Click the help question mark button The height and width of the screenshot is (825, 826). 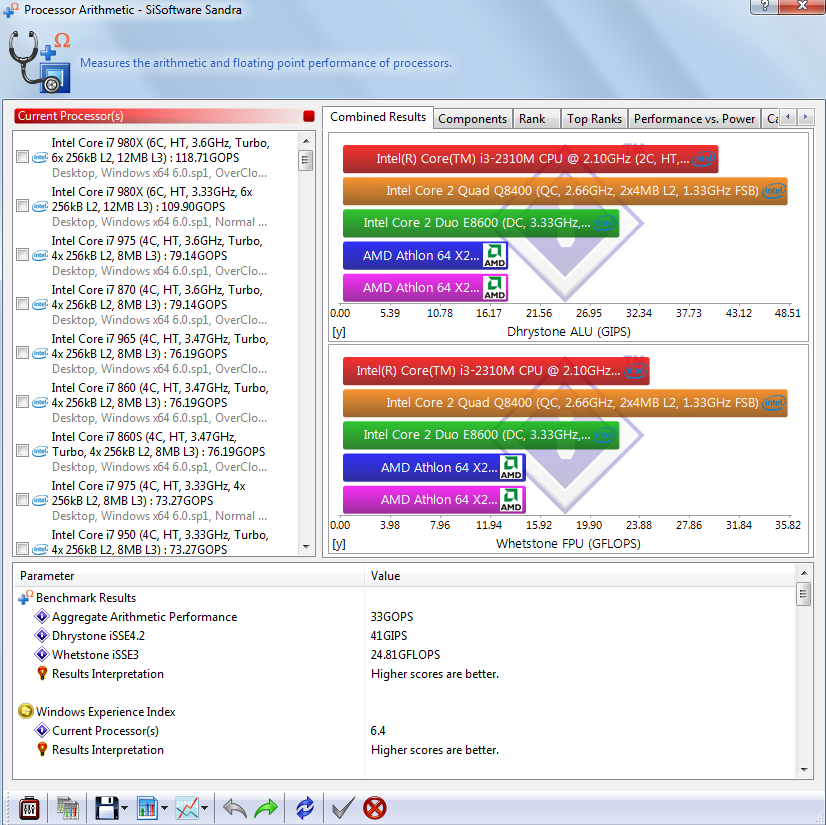coord(764,6)
